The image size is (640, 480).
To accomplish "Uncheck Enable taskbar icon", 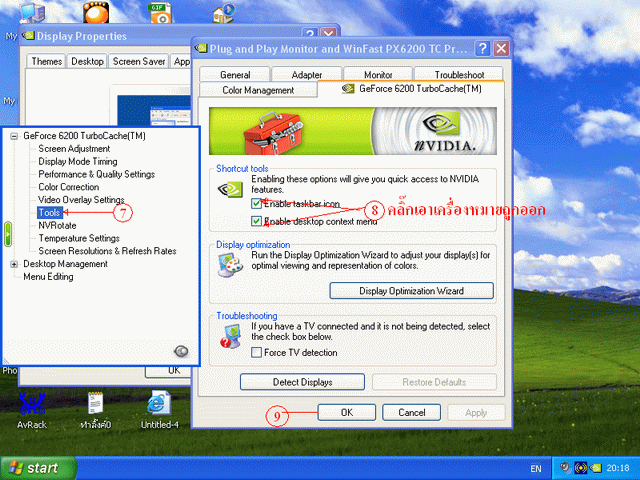I will tap(256, 203).
